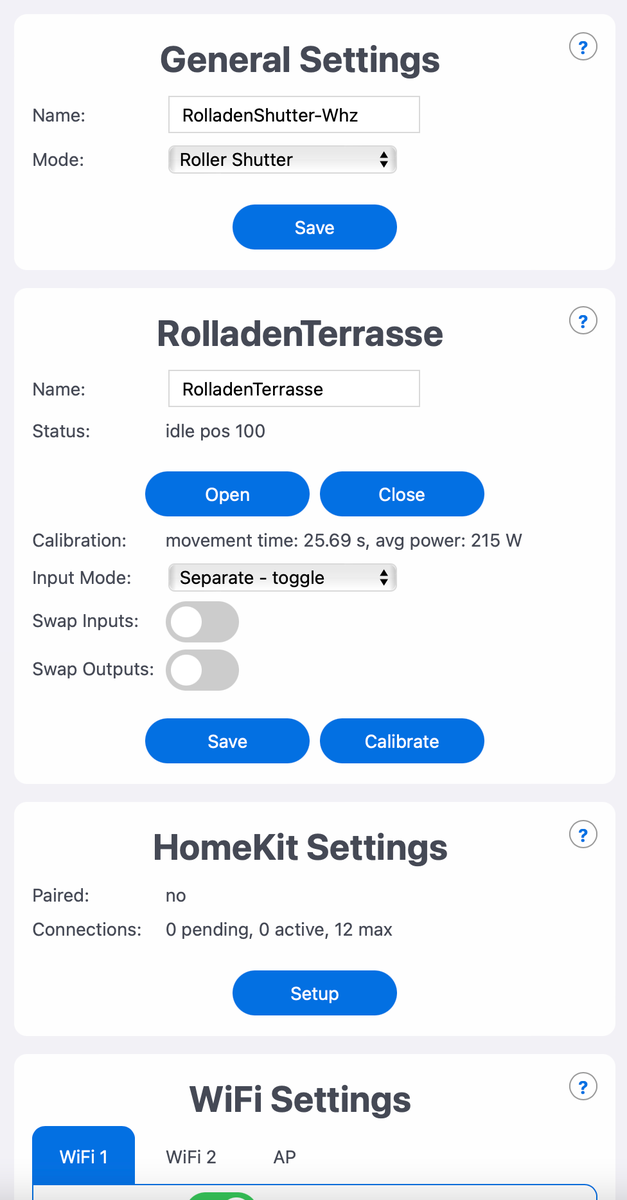627x1200 pixels.
Task: Switch to the WiFi 1 tab
Action: [x=83, y=1156]
